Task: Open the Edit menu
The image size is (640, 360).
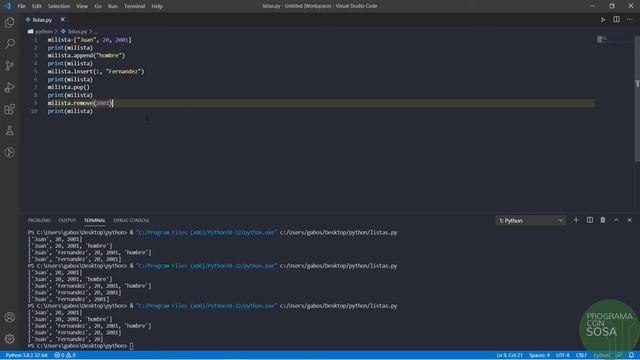Action: [x=37, y=6]
